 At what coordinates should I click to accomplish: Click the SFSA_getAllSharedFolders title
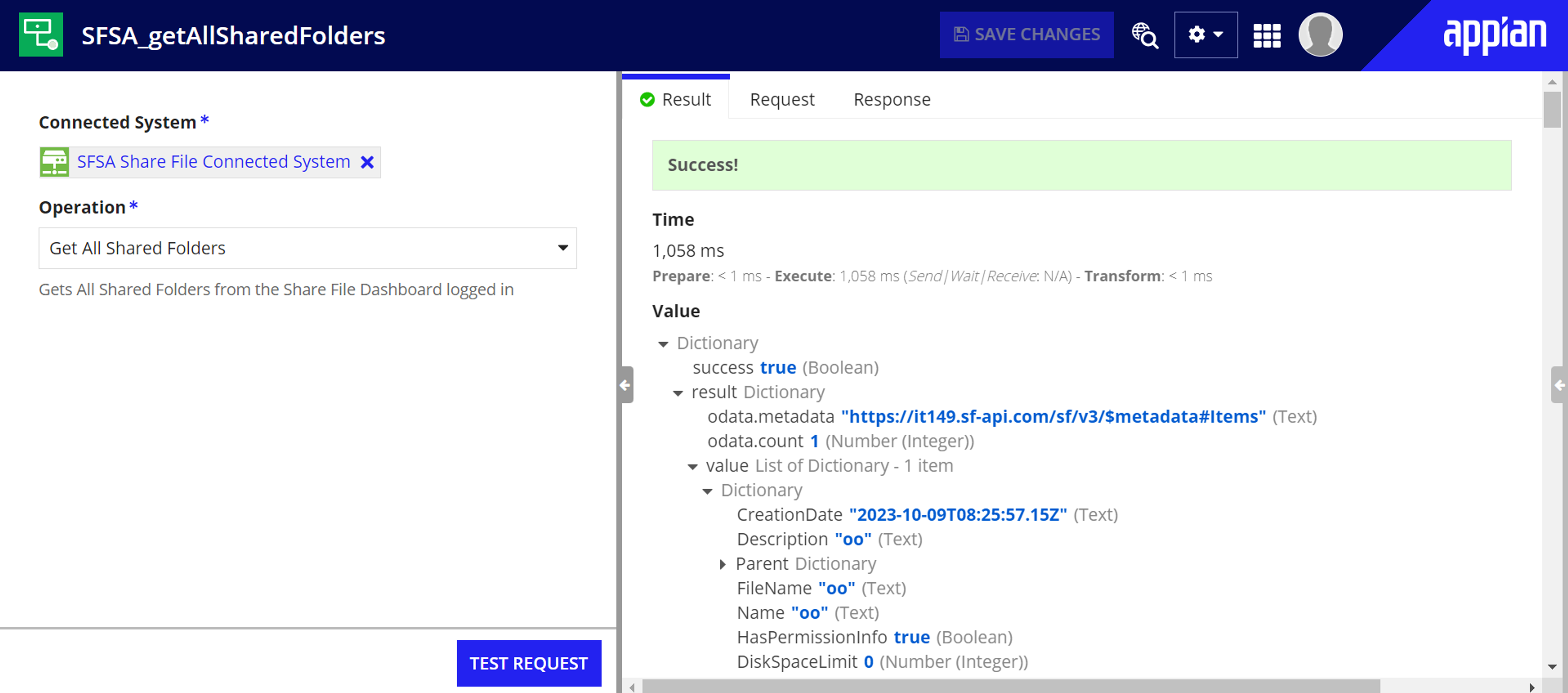[x=233, y=35]
